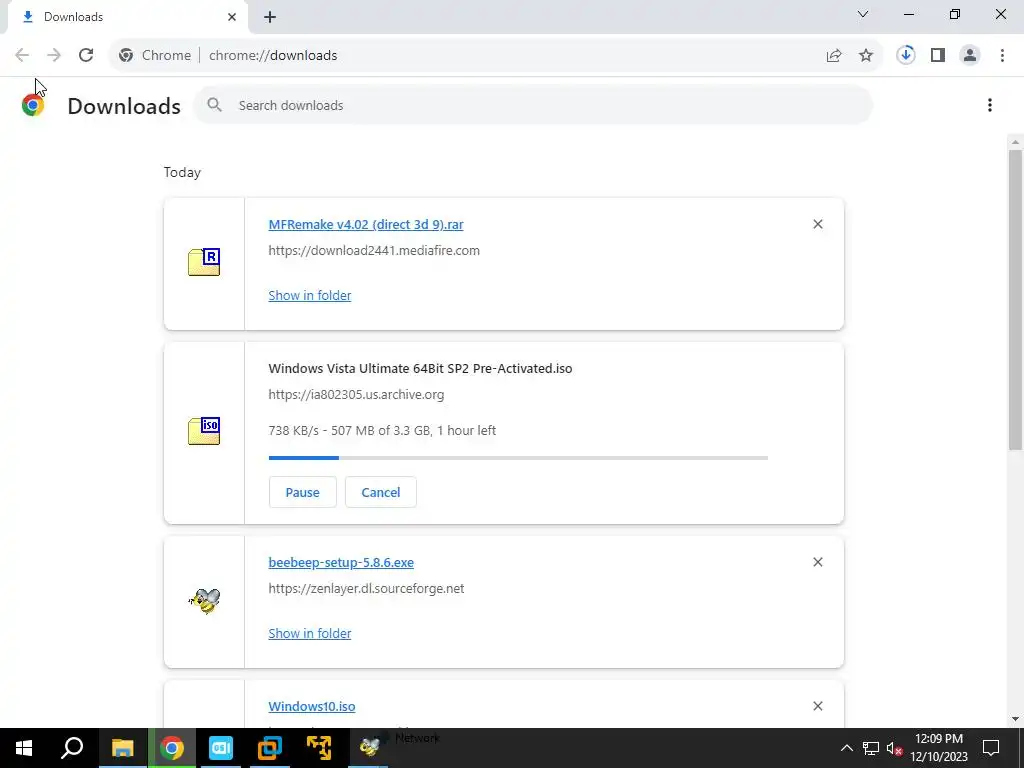The width and height of the screenshot is (1024, 768).
Task: Click the address bar URL chrome://downloads
Action: pos(273,56)
